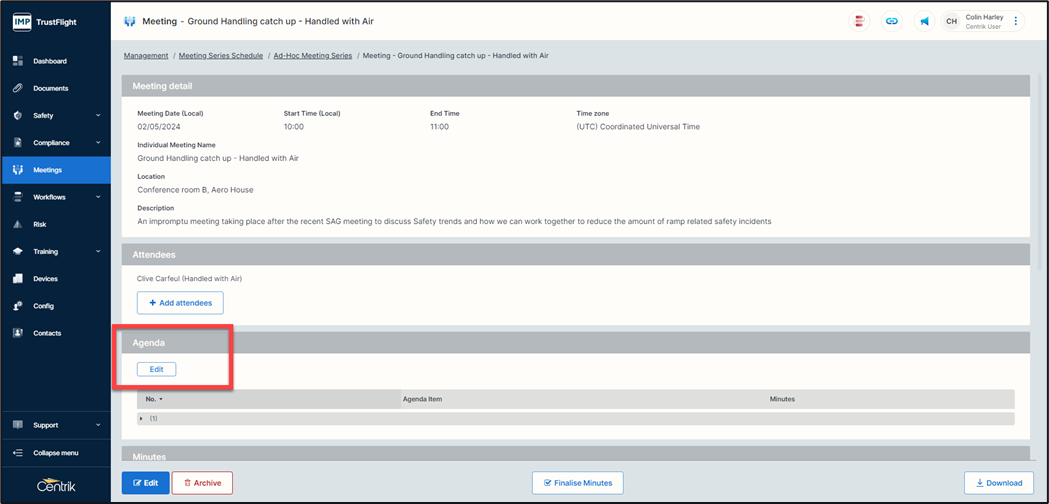Select Contacts in the sidebar
This screenshot has height=504, width=1049.
[46, 333]
